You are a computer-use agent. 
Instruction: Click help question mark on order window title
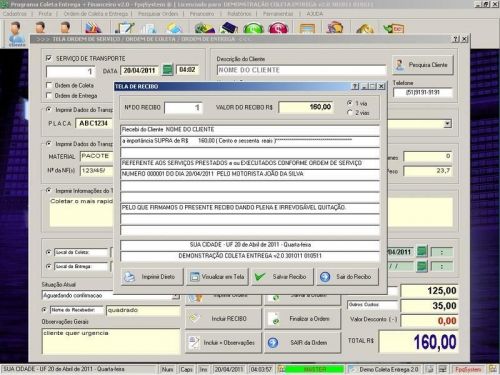point(456,39)
